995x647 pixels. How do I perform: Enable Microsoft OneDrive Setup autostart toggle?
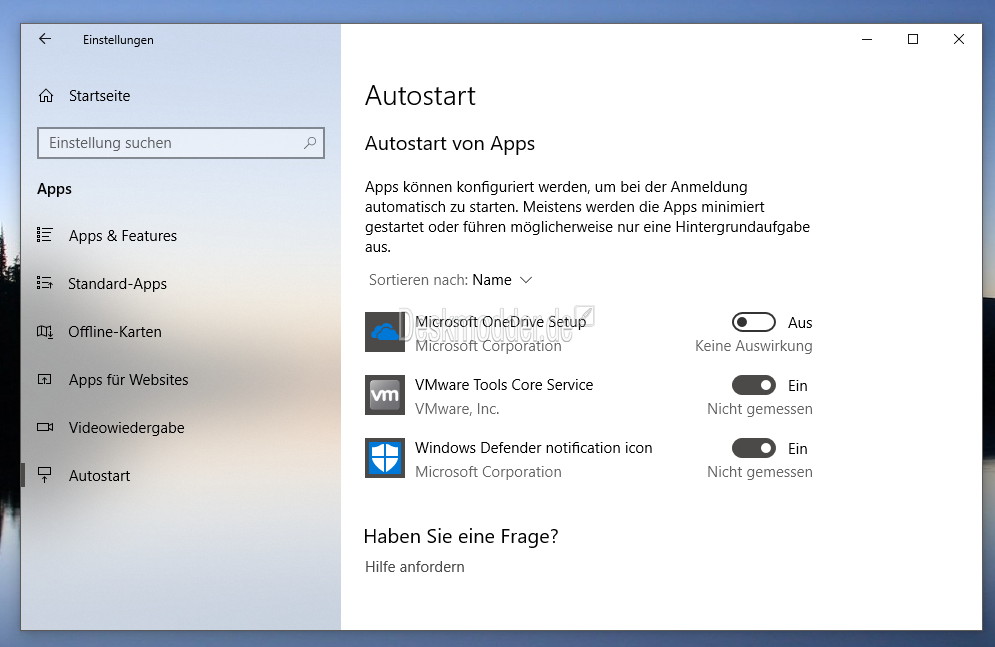(x=754, y=322)
